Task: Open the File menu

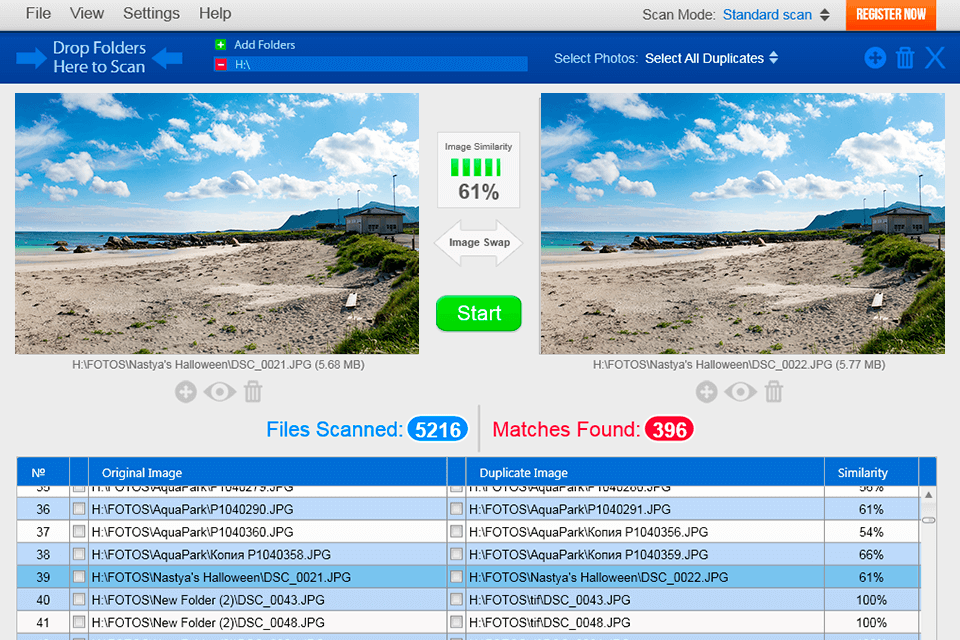Action: pyautogui.click(x=38, y=13)
